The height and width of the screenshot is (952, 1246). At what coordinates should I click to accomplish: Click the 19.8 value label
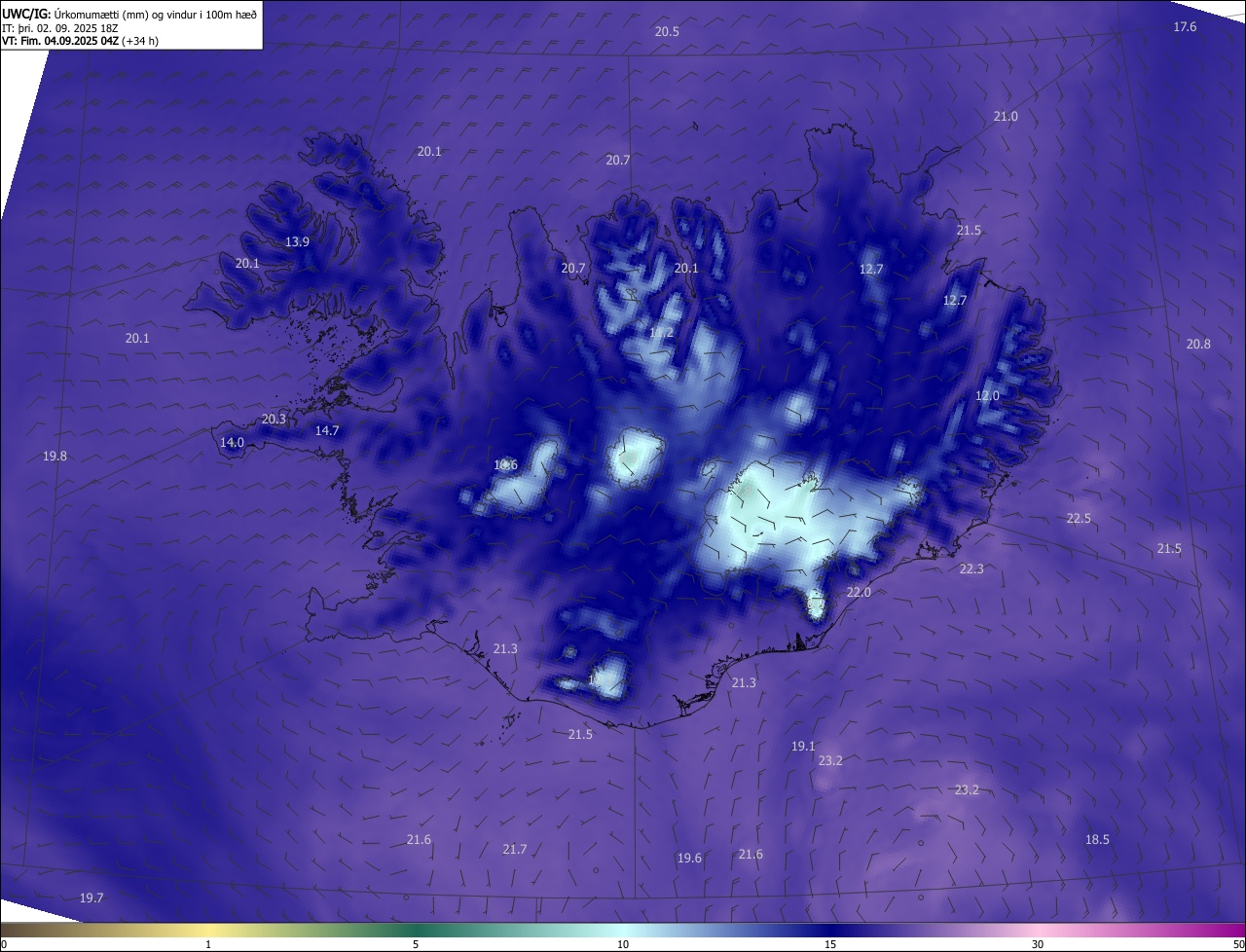click(55, 457)
